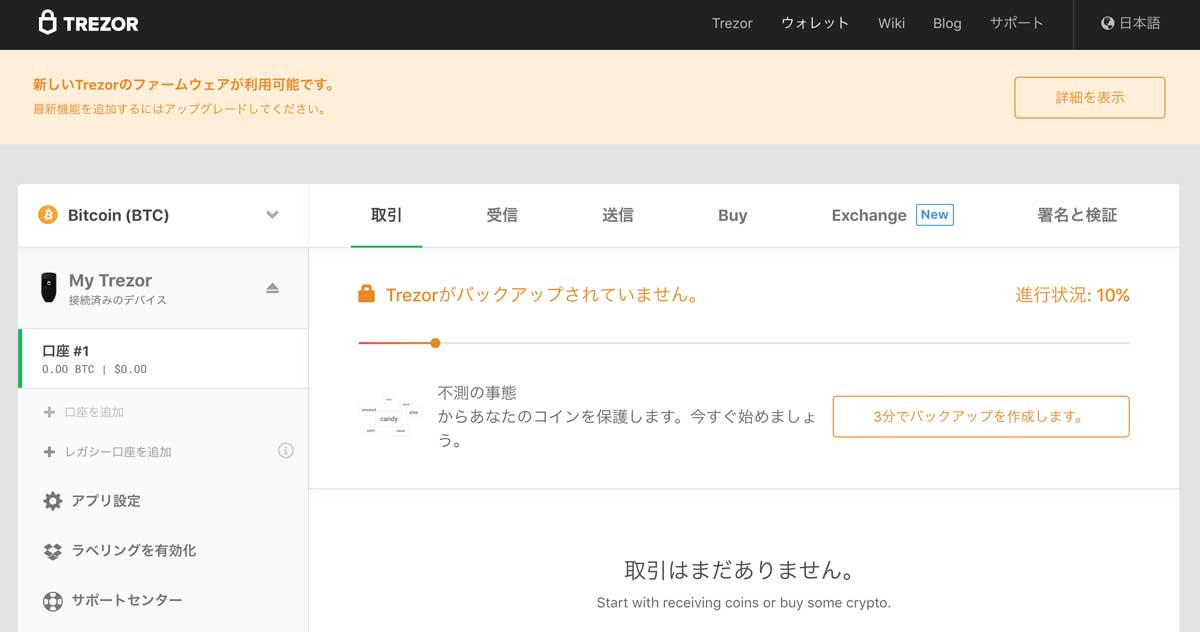Image resolution: width=1200 pixels, height=632 pixels.
Task: Click the plus icon beside レガシー口座を追加
Action: 49,452
